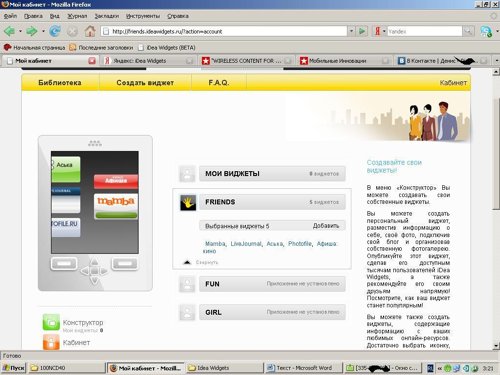
Task: Collapse the FRIENDS panel with Свернуть arrow
Action: (x=187, y=262)
